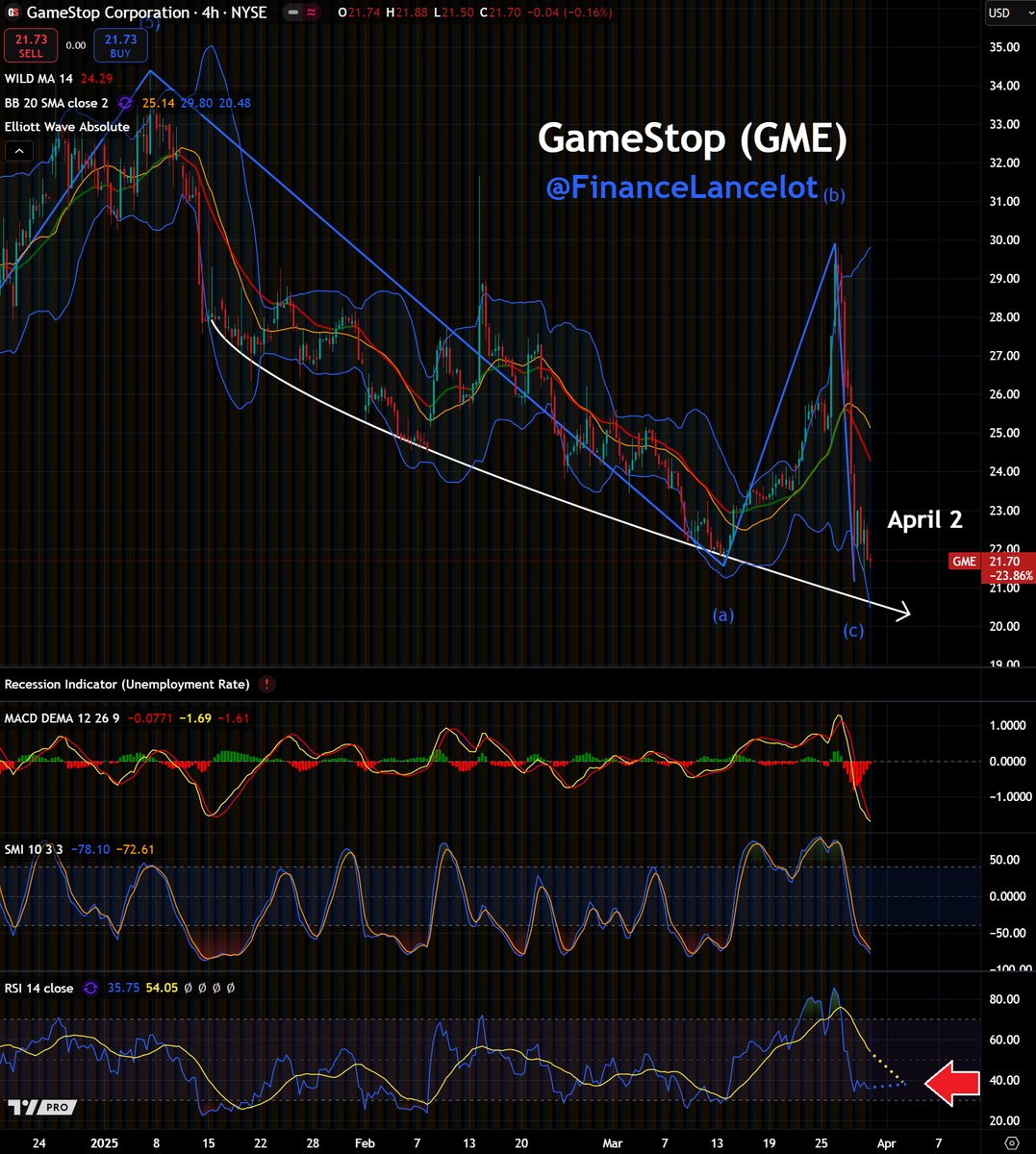
Task: Click the RSI value 35.75 in legend
Action: click(124, 988)
